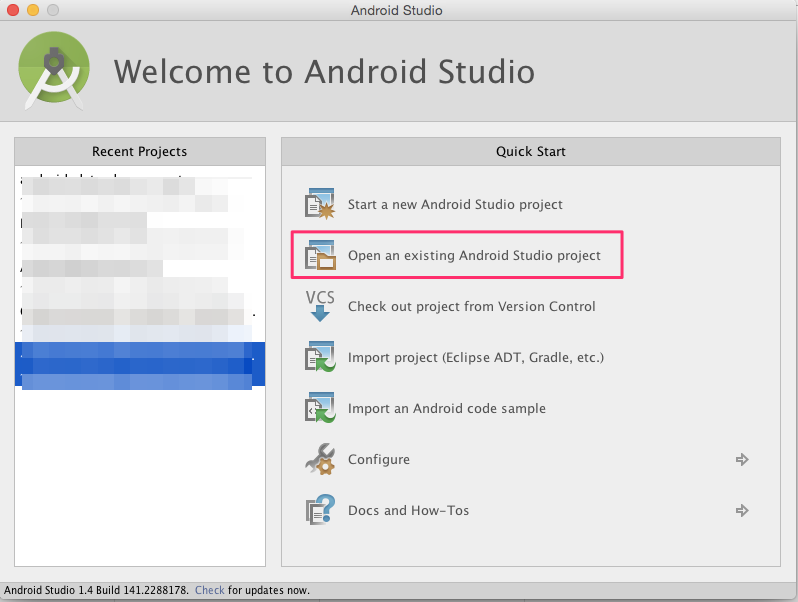The height and width of the screenshot is (602, 798).
Task: Click the Docs and How-Tos question mark icon
Action: coord(320,510)
